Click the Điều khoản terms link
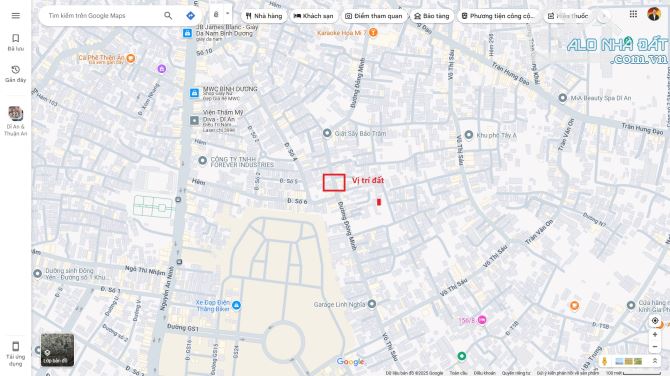This screenshot has width=670, height=376. pos(484,373)
